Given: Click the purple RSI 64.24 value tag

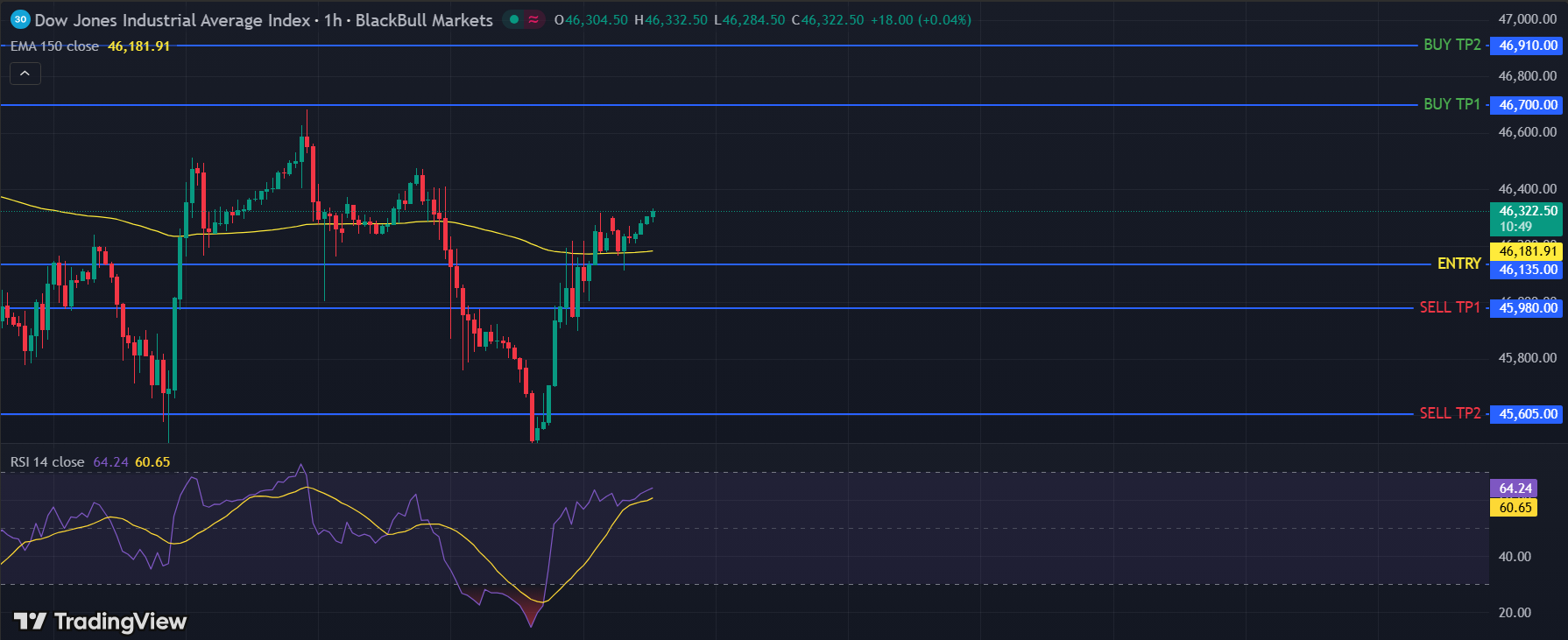Looking at the screenshot, I should pyautogui.click(x=1515, y=489).
